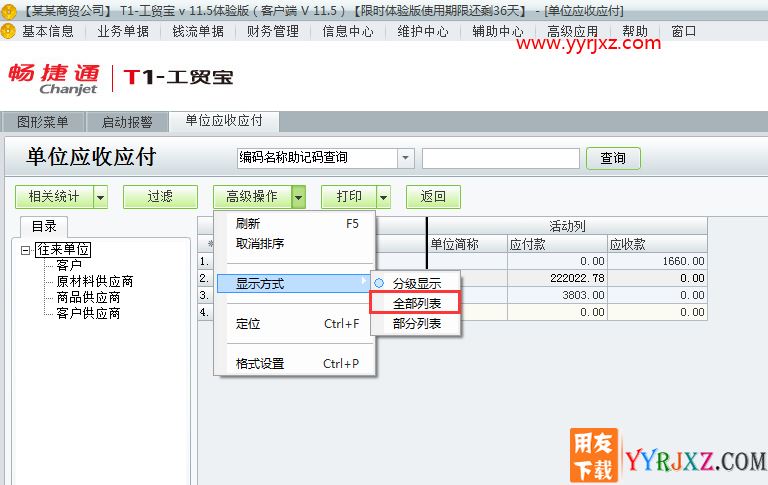This screenshot has width=768, height=485.
Task: Select 客户 in the directory tree
Action: 69,266
